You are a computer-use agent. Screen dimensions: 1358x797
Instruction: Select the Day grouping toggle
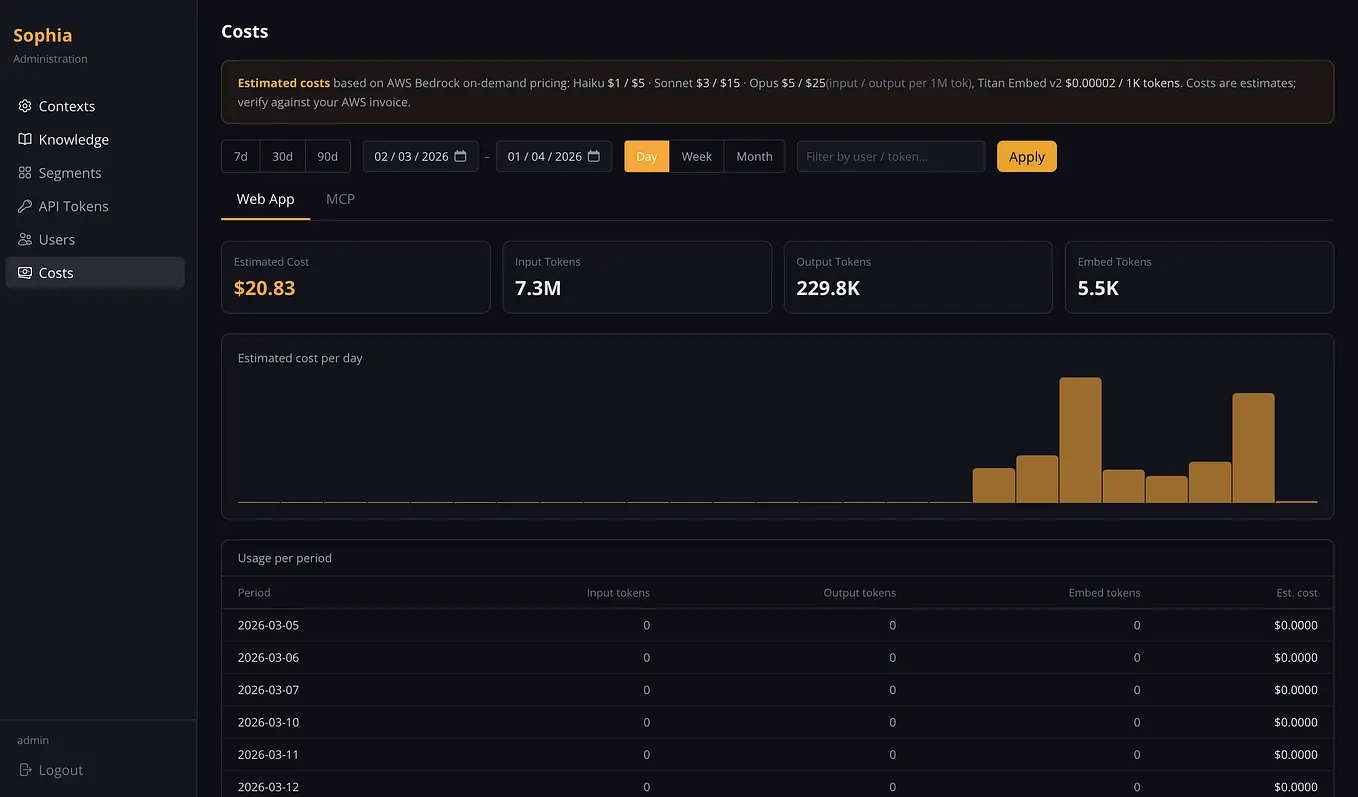pos(647,156)
